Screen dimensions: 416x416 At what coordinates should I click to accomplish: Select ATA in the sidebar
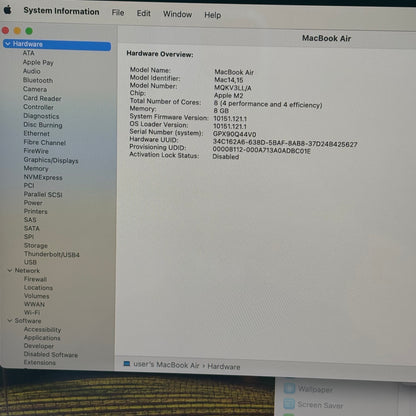[x=29, y=53]
